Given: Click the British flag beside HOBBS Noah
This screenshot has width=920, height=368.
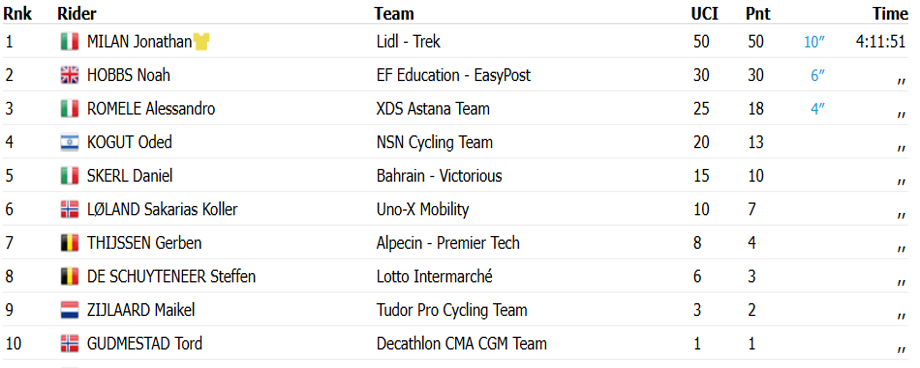Looking at the screenshot, I should pyautogui.click(x=69, y=75).
